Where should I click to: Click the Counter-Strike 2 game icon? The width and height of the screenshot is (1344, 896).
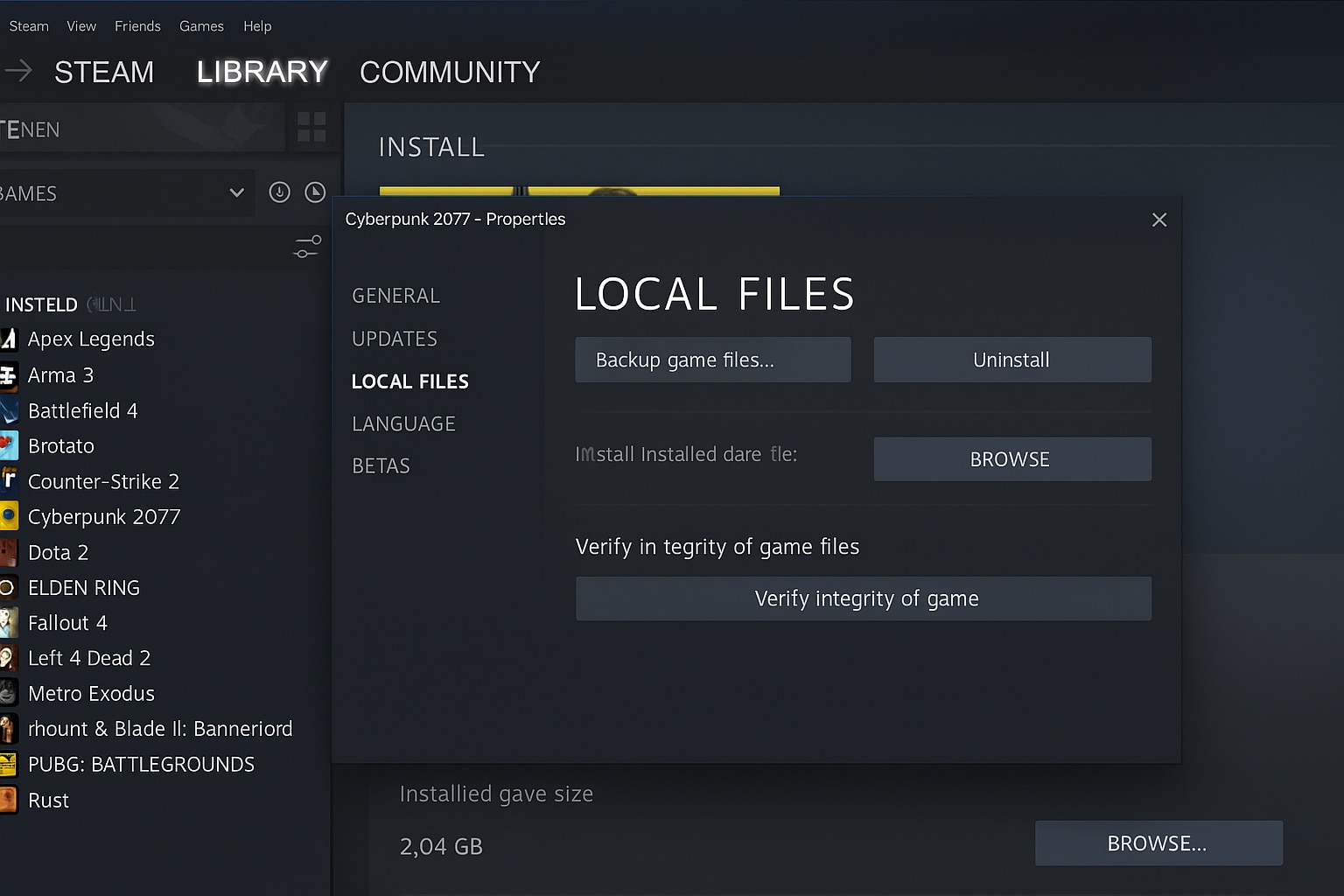[x=9, y=482]
